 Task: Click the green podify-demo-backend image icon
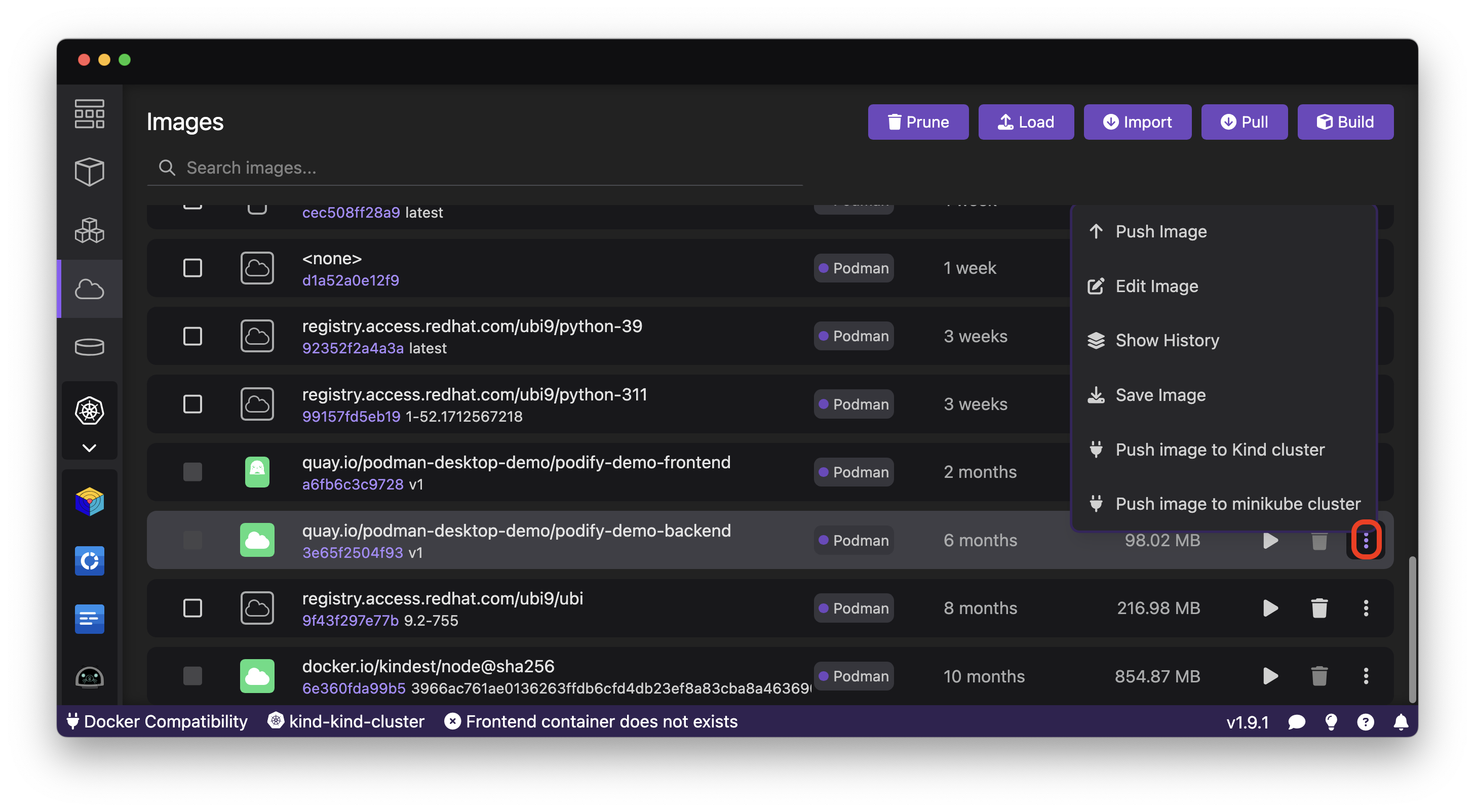point(257,540)
